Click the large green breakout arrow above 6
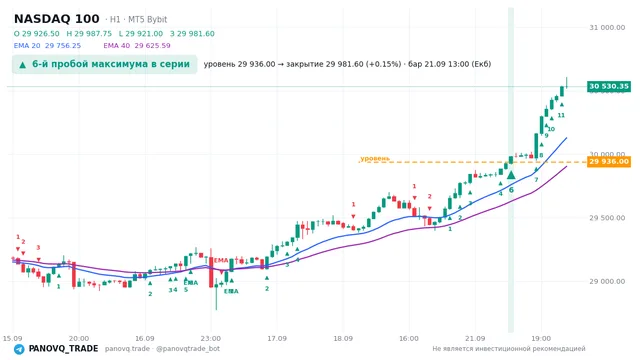 (511, 175)
